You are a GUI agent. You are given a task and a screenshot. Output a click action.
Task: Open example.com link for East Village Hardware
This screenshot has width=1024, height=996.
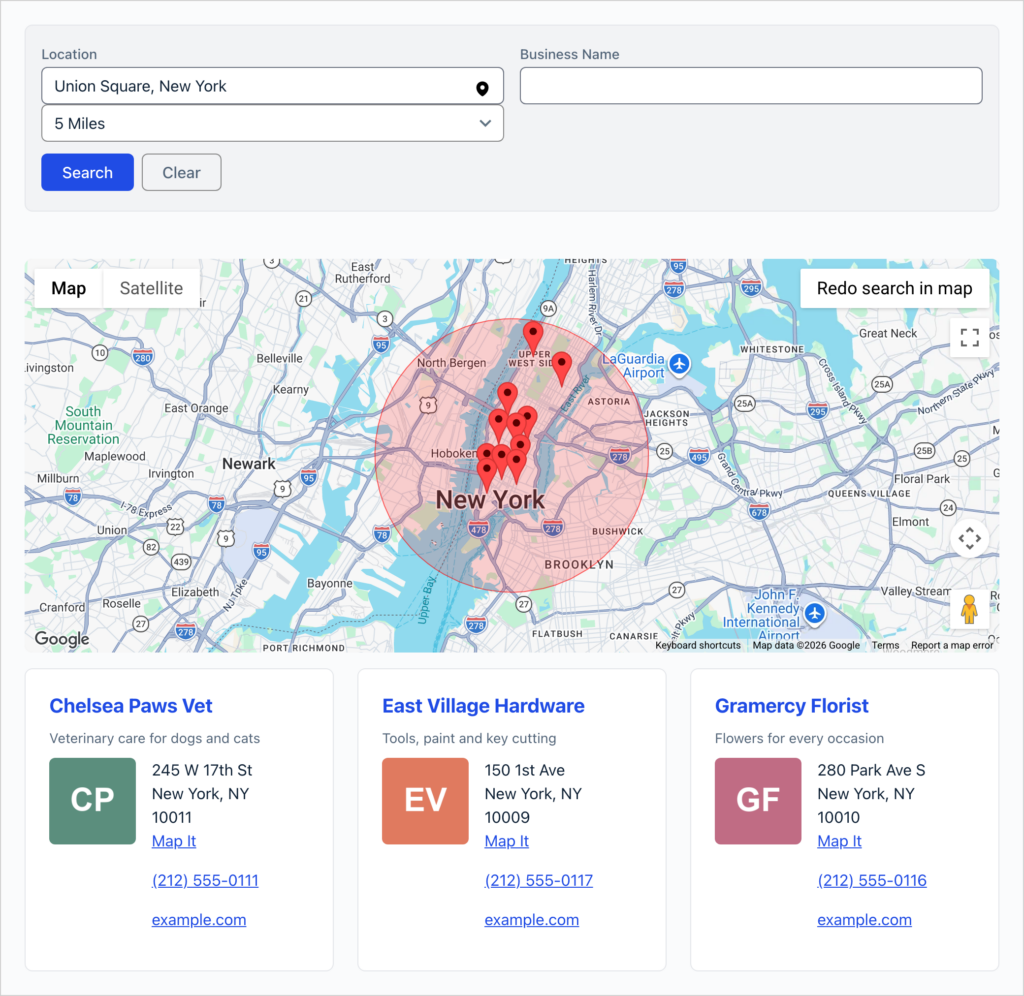532,920
